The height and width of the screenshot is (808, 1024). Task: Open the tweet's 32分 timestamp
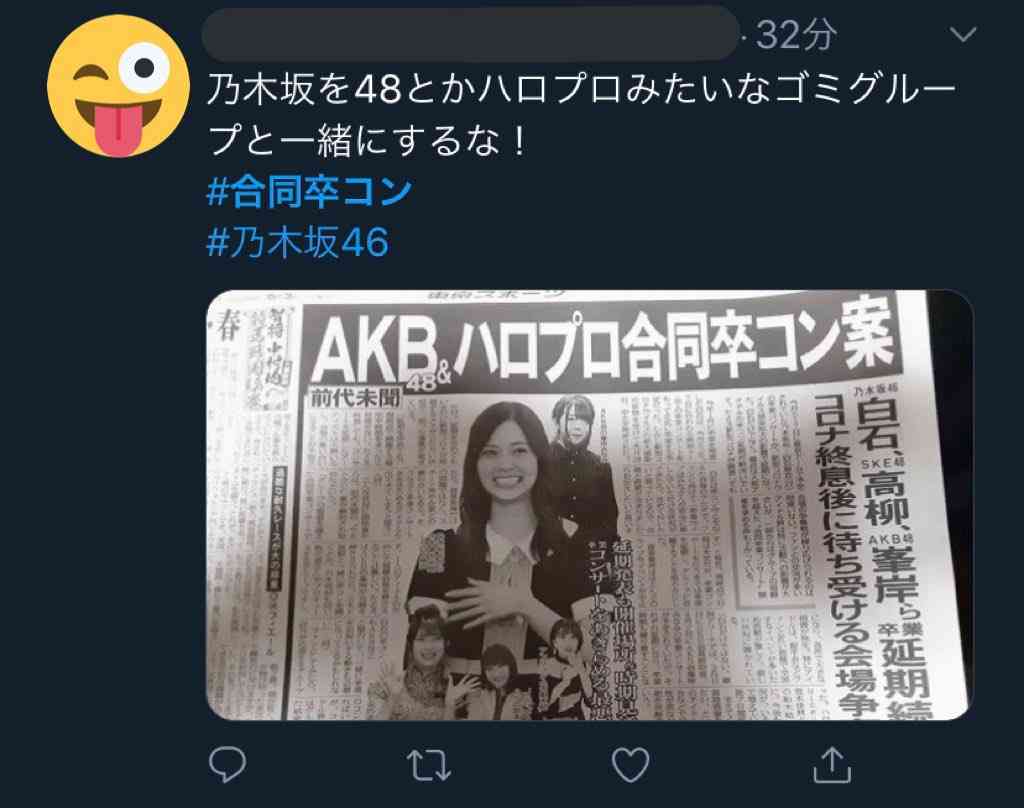point(795,34)
